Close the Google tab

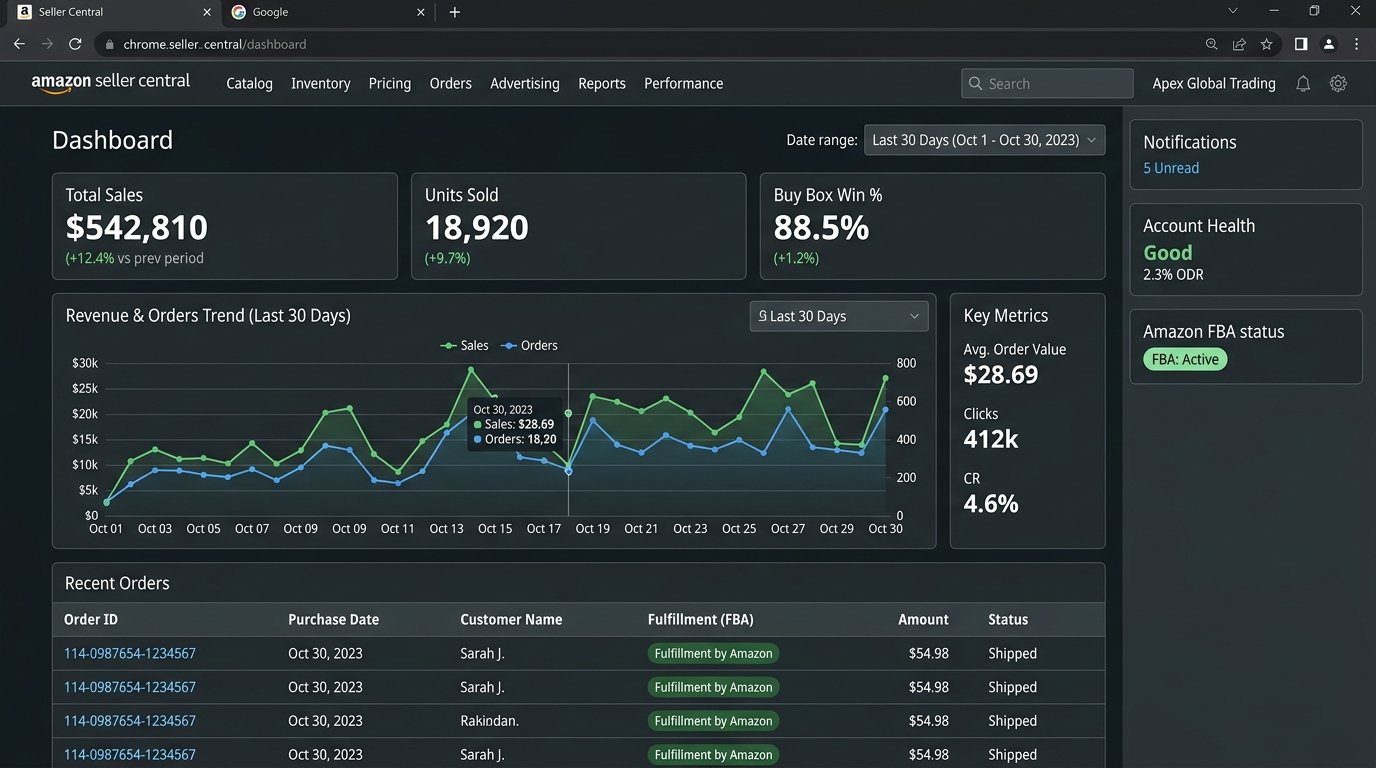pos(421,12)
